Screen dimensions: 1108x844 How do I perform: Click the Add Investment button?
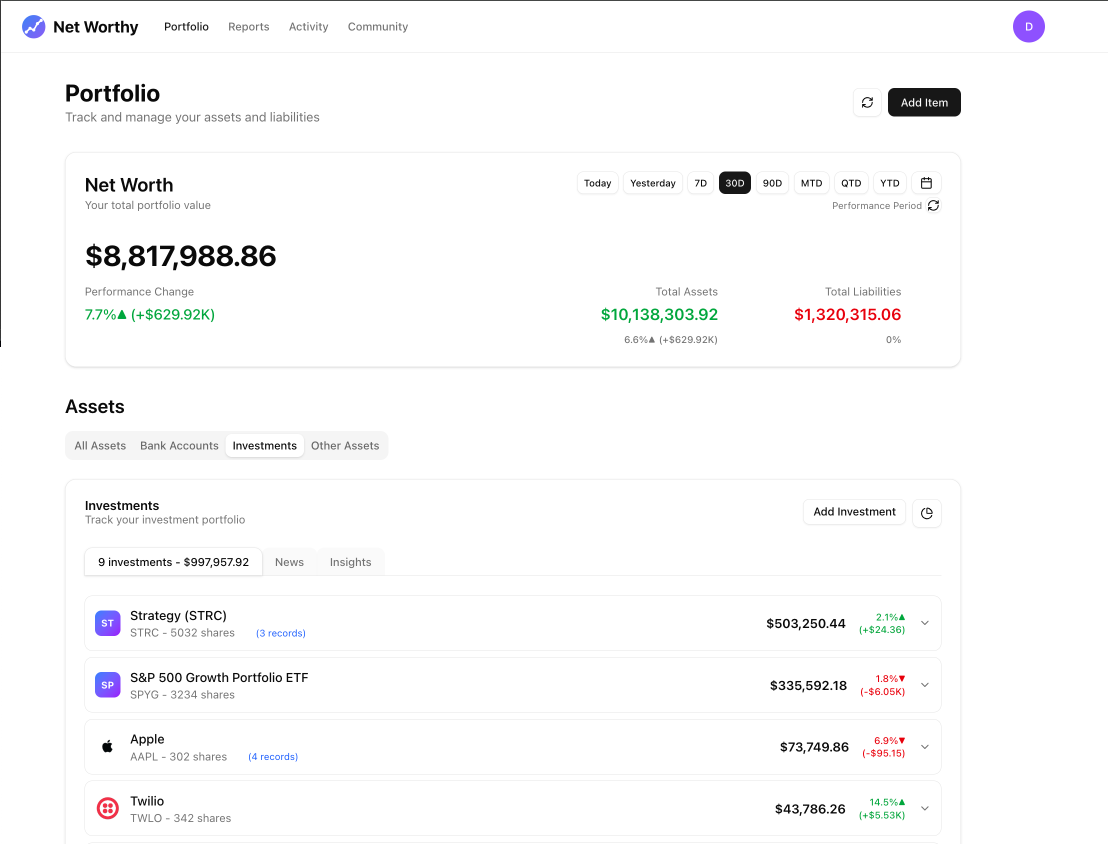pos(854,512)
